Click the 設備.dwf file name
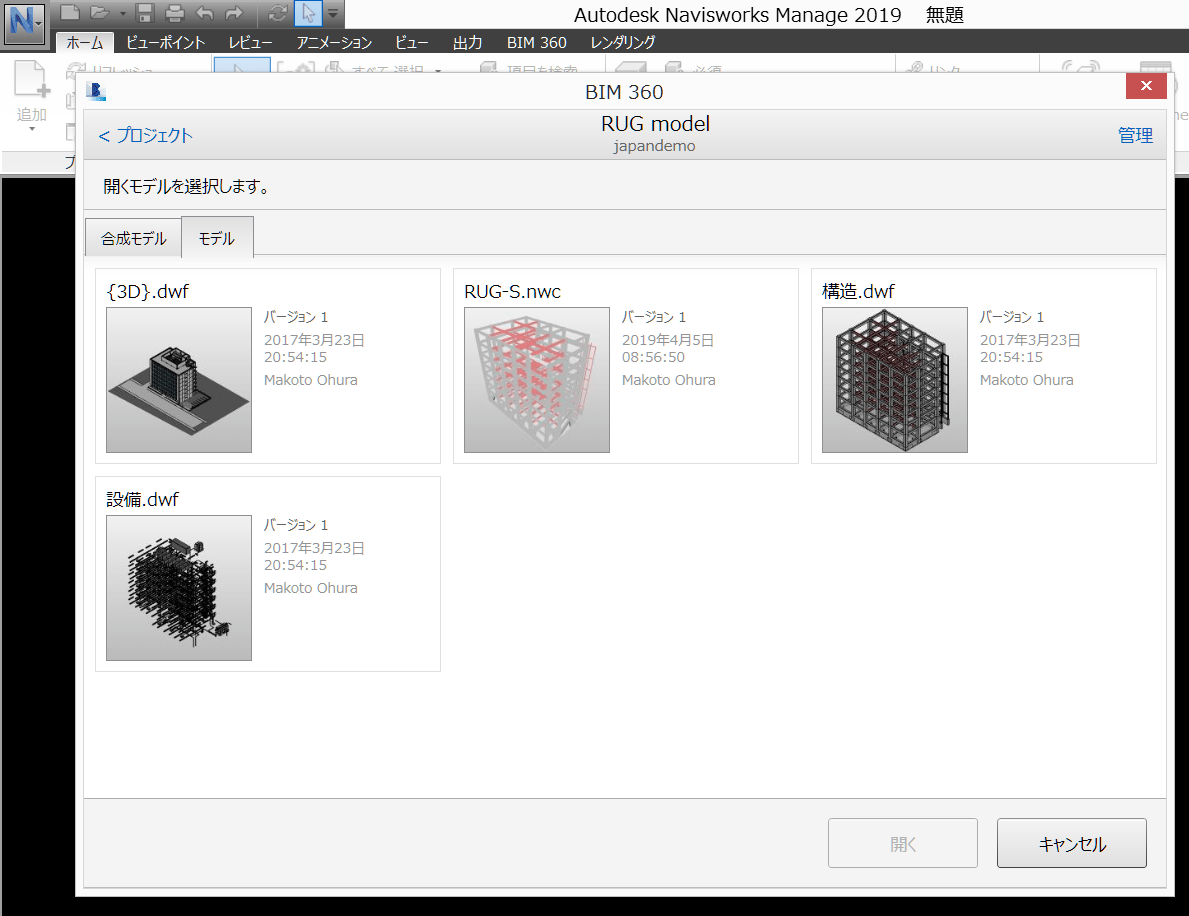The height and width of the screenshot is (916, 1189). click(x=143, y=499)
